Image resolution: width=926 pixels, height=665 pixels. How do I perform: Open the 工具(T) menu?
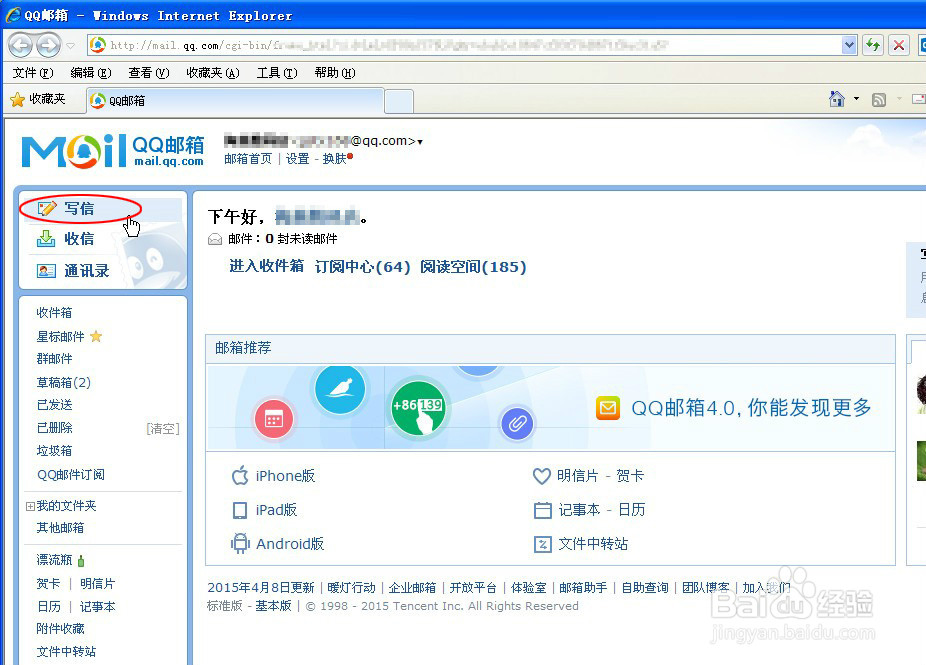coord(276,73)
